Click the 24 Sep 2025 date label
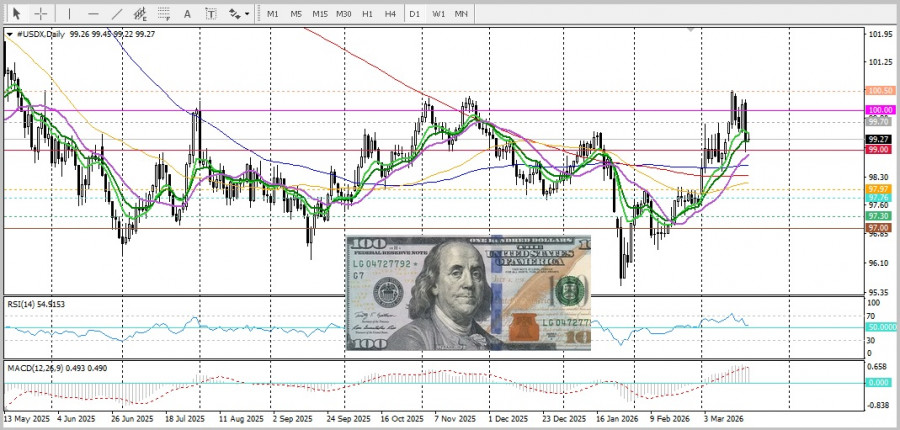Viewport: 900px width, 430px height. tap(347, 419)
